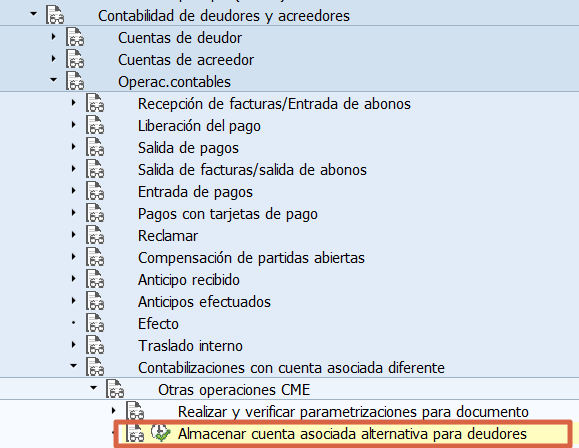Open the documentation icon beside Cuentas de acreedor

pyautogui.click(x=75, y=59)
